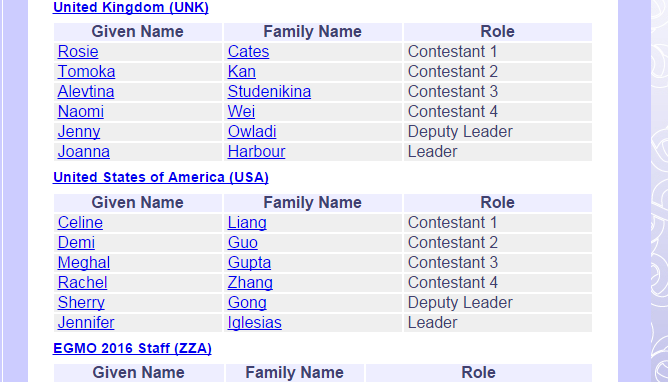The height and width of the screenshot is (382, 668).
Task: Click given name Jennifer
Action: (86, 323)
